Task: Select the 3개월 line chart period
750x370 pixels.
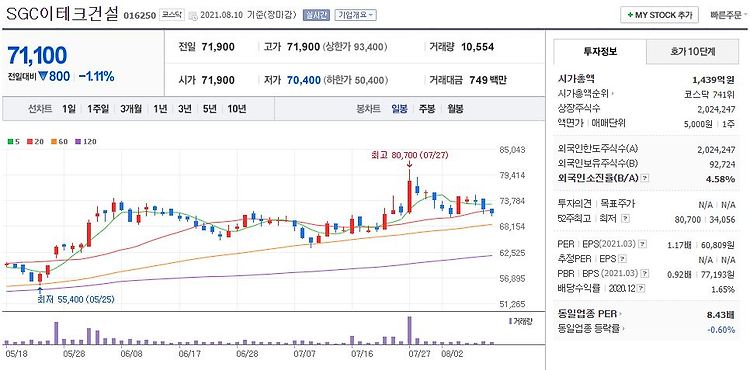Action: tap(131, 109)
